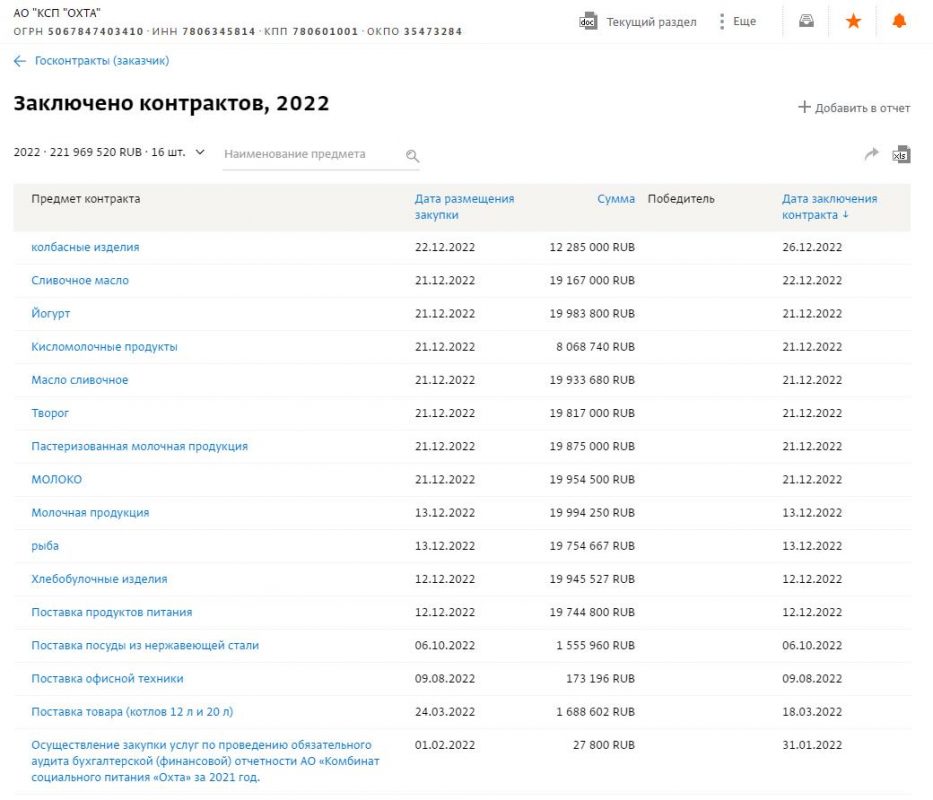The image size is (933, 800).
Task: Open the Хлебобулочные изделия contract
Action: pyautogui.click(x=99, y=579)
